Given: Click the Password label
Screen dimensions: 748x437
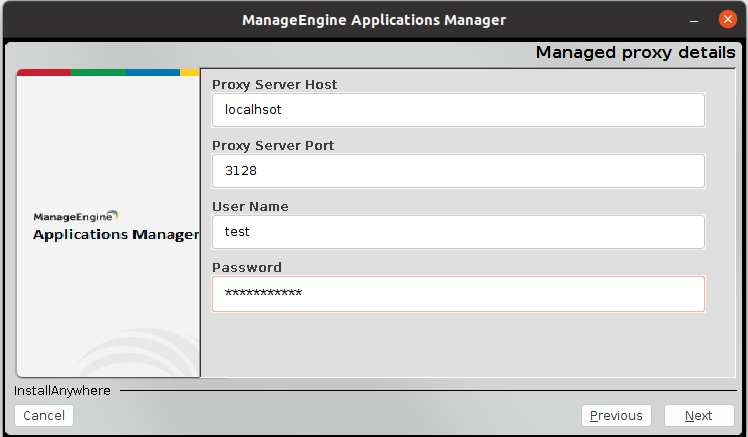Looking at the screenshot, I should 247,268.
